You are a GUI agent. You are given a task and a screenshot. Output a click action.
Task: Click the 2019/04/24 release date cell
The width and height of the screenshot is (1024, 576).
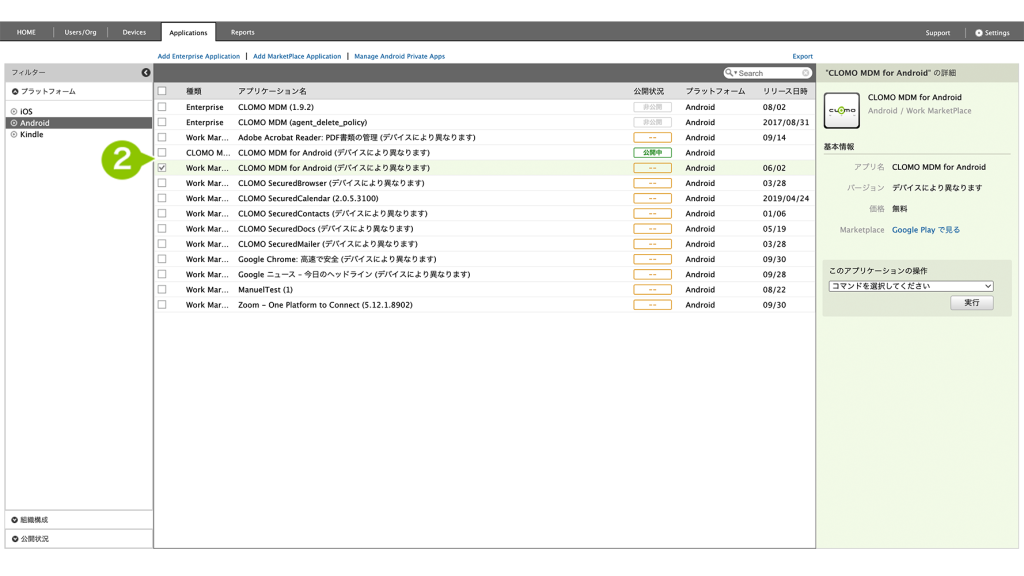click(786, 199)
